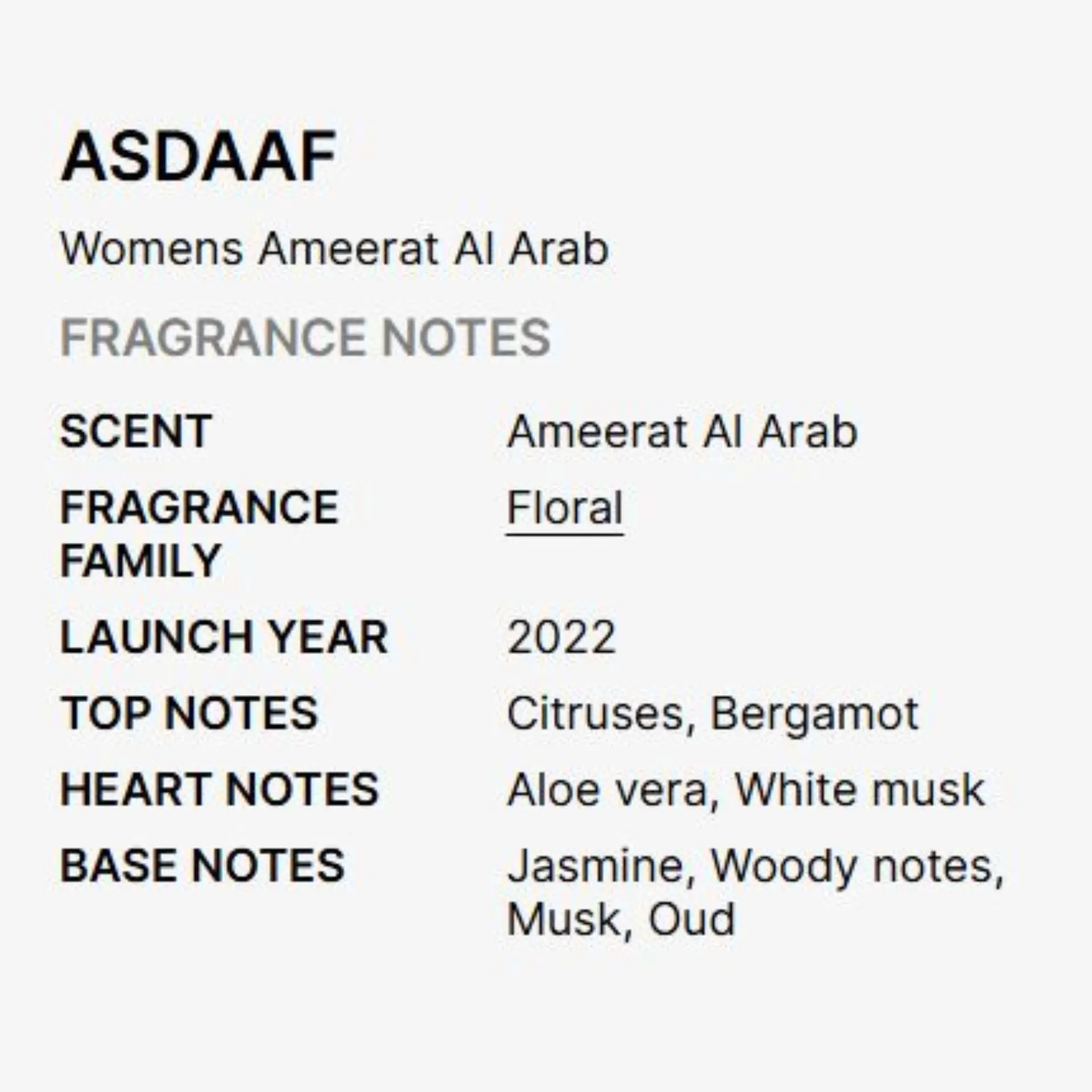This screenshot has height=1092, width=1092.
Task: Select the Ameerat Al Arab scent value
Action: (x=681, y=431)
